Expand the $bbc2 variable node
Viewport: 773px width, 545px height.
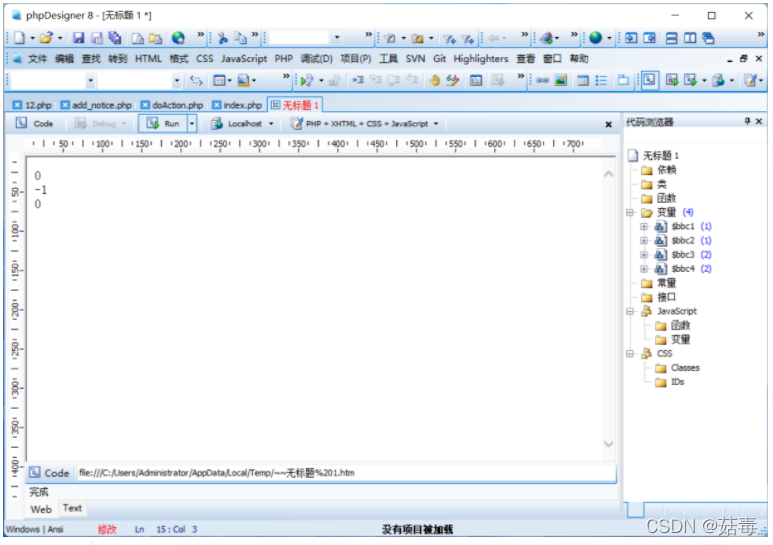click(644, 240)
